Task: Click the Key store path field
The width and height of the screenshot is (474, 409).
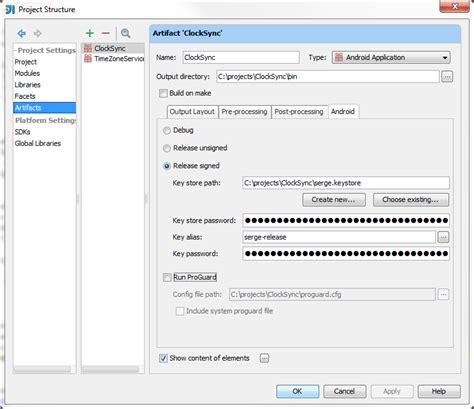Action: (x=346, y=183)
